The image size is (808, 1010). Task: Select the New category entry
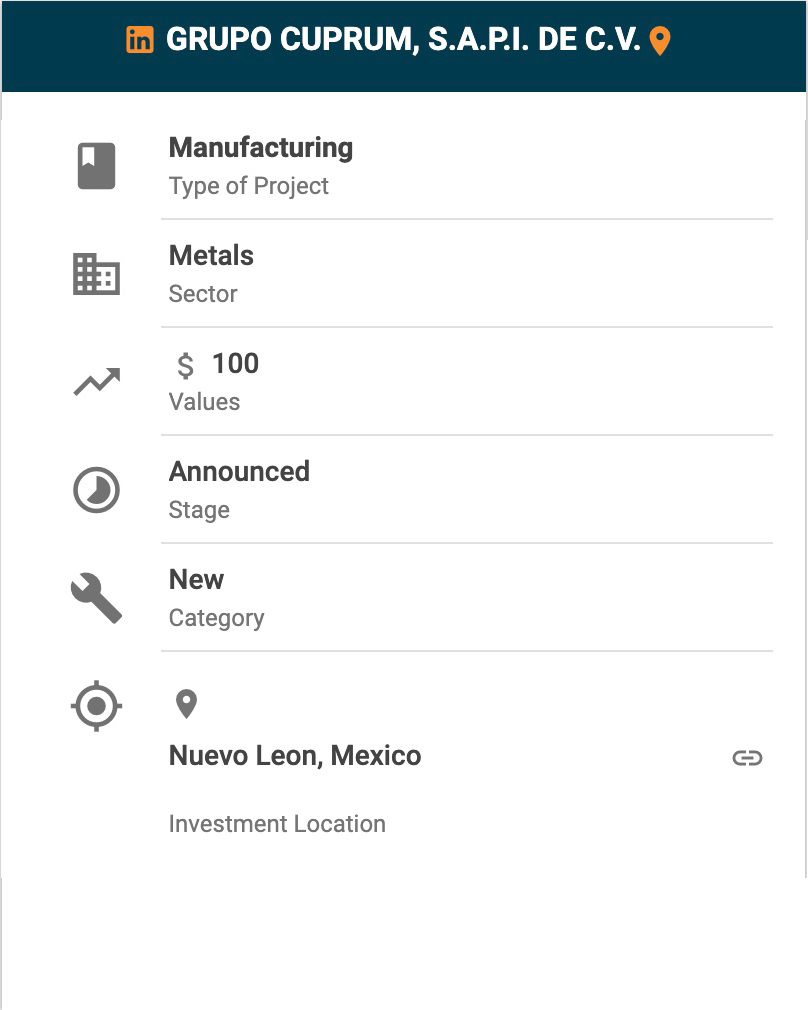pos(197,580)
